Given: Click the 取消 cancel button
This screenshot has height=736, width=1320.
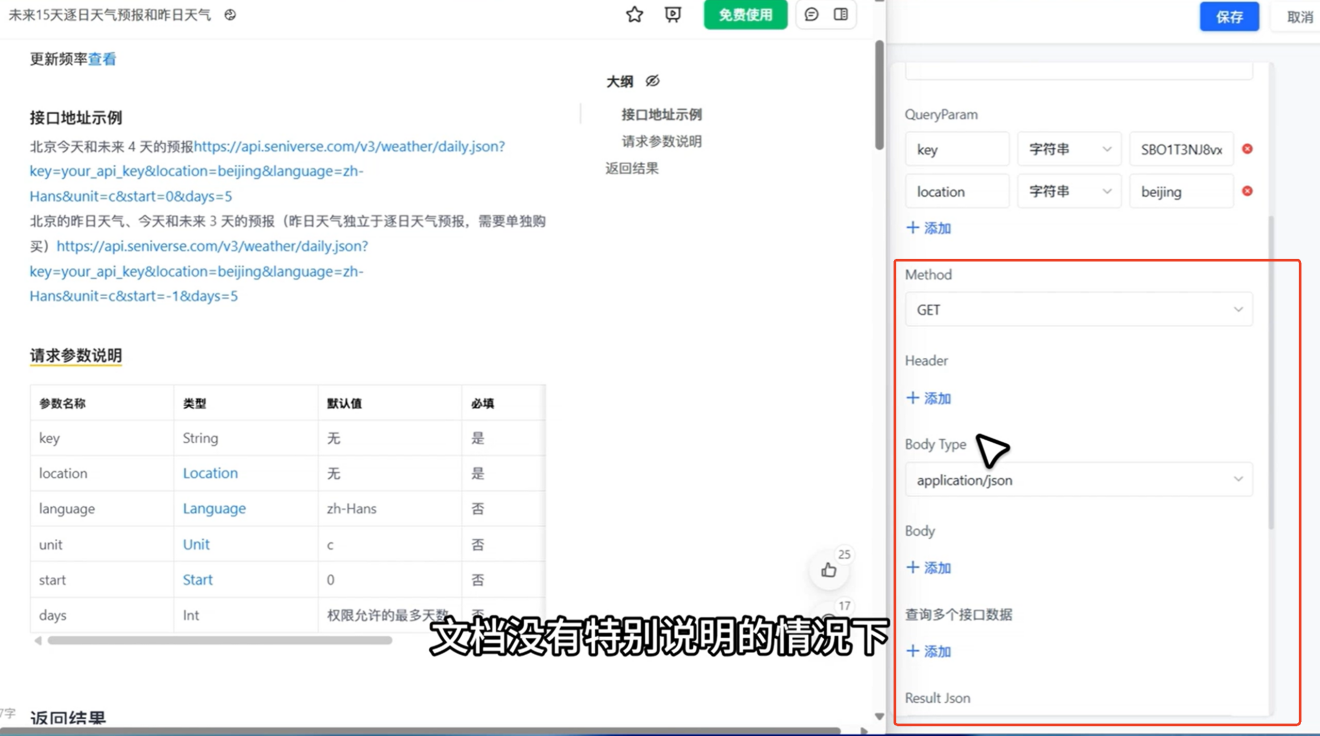Looking at the screenshot, I should click(x=1299, y=16).
